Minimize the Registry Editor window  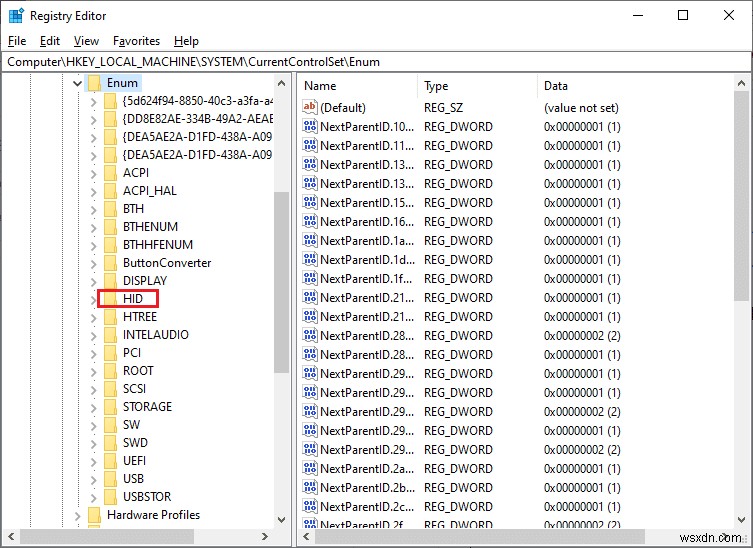638,15
